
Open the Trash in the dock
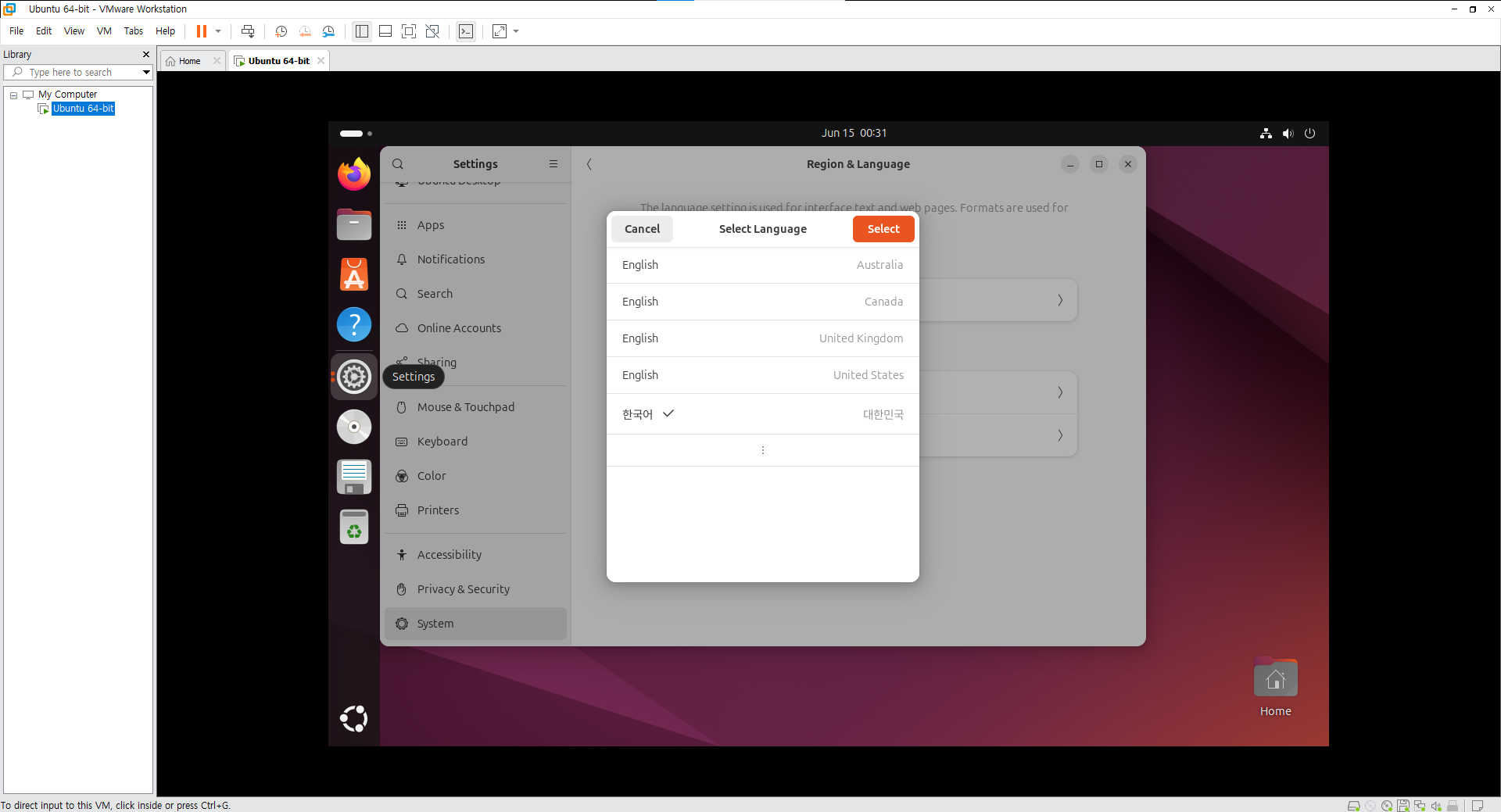pyautogui.click(x=354, y=527)
